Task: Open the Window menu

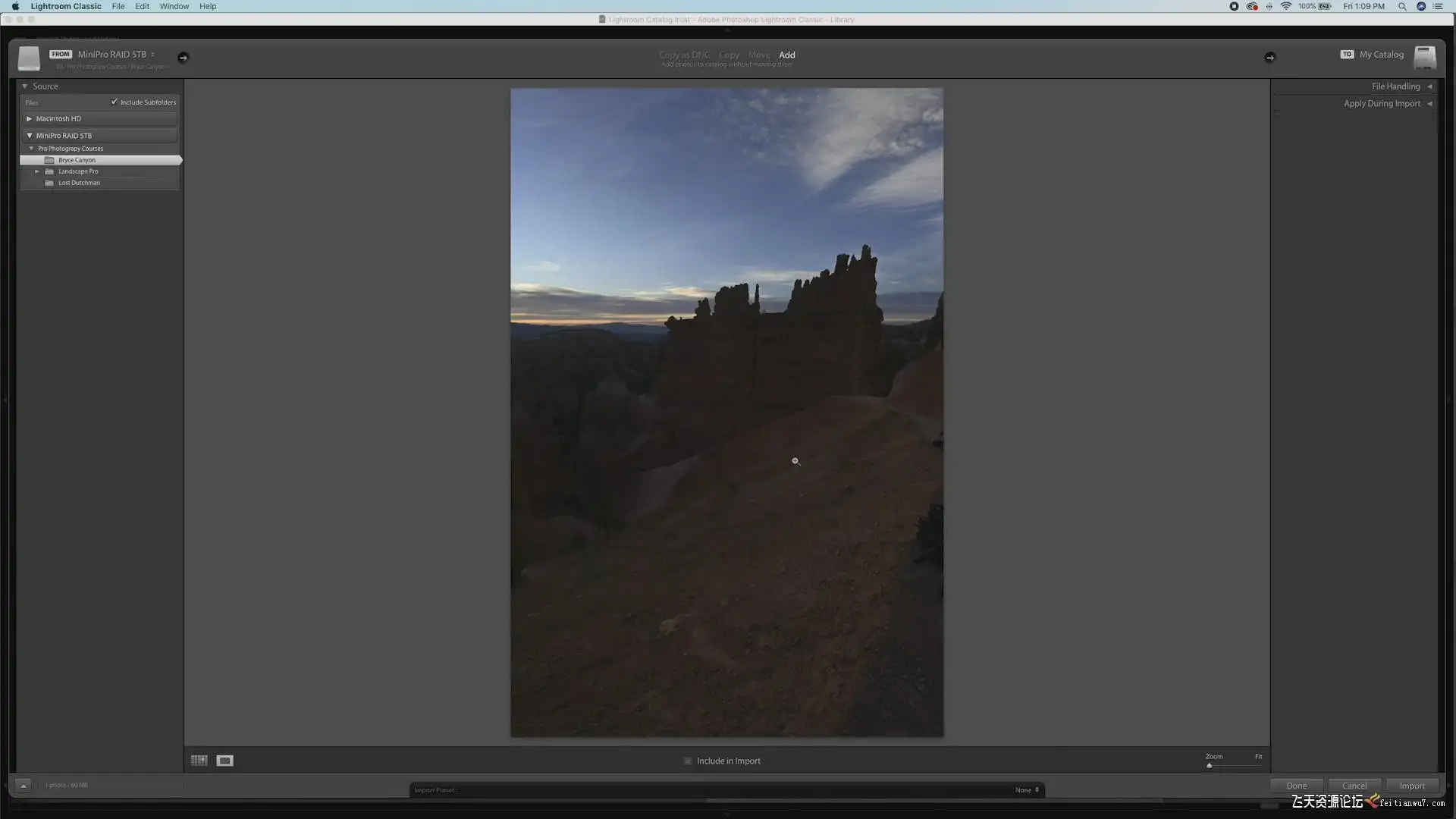Action: click(174, 6)
